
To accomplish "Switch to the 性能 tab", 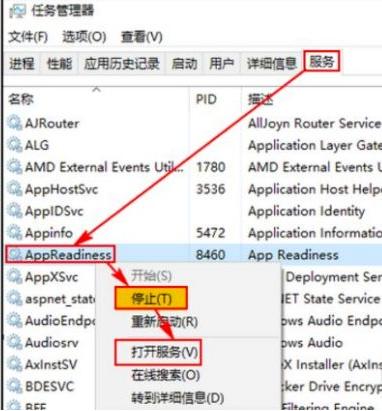I will click(59, 63).
